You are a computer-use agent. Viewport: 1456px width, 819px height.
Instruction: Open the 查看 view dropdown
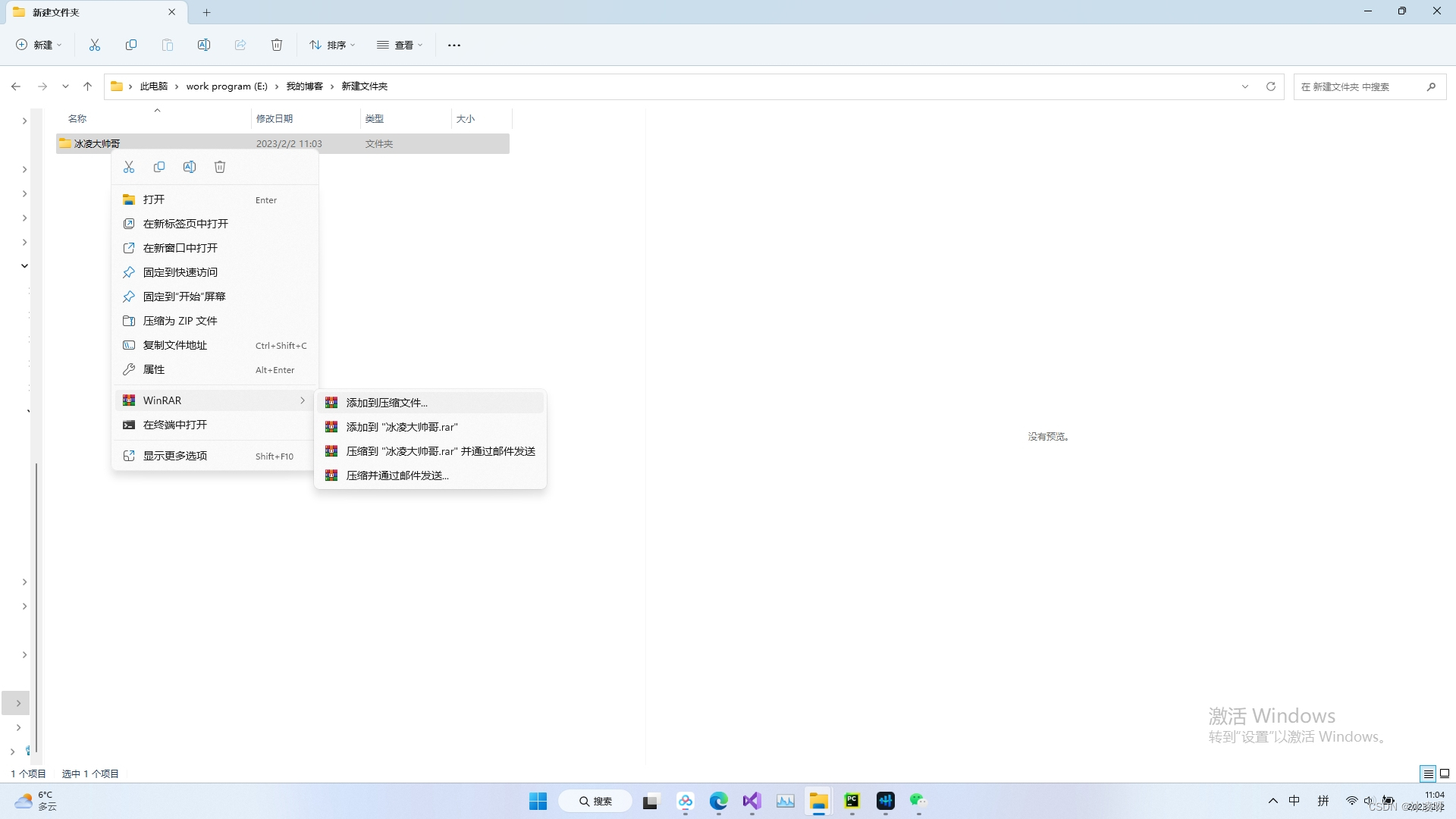[400, 45]
